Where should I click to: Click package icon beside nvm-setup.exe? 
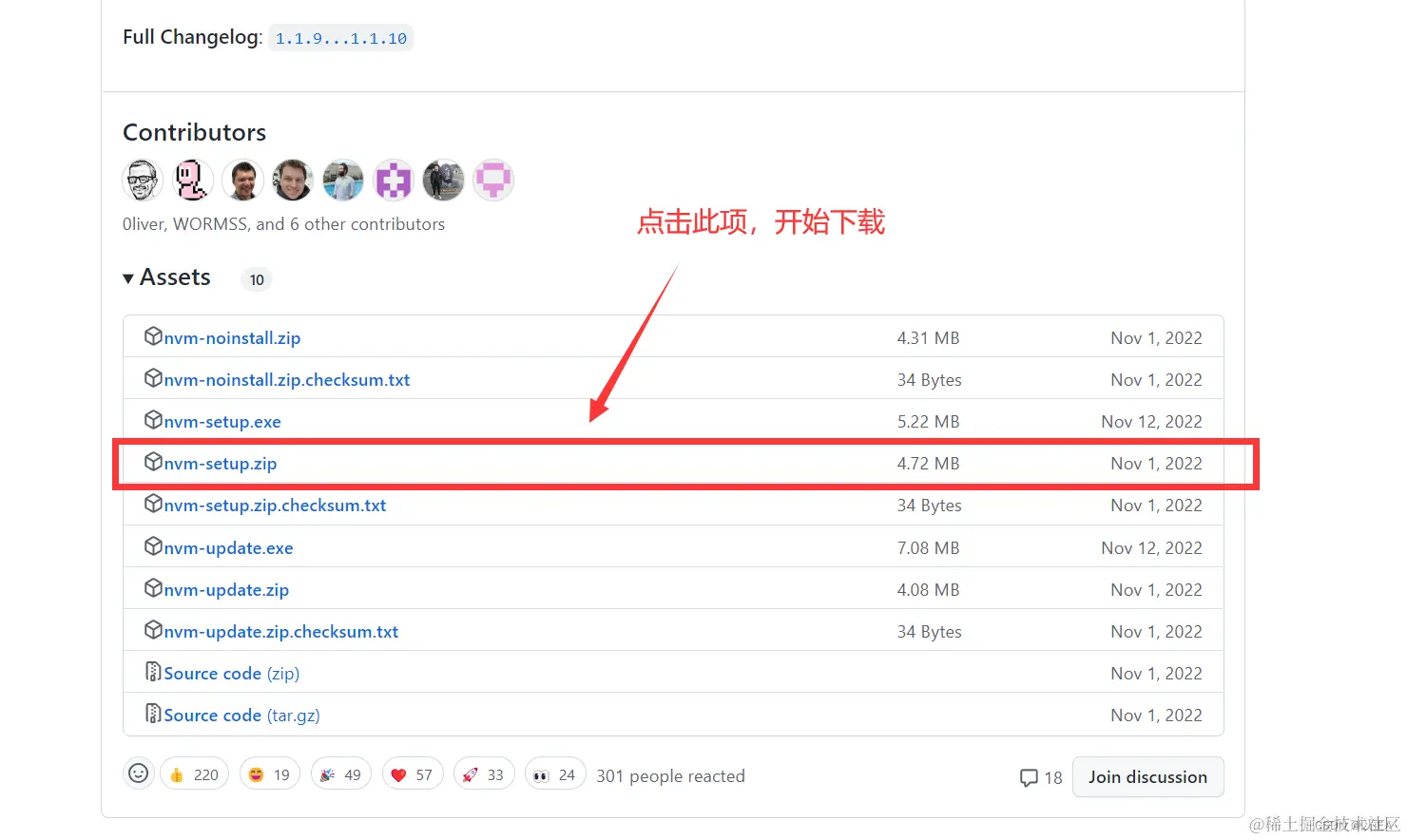click(x=153, y=420)
